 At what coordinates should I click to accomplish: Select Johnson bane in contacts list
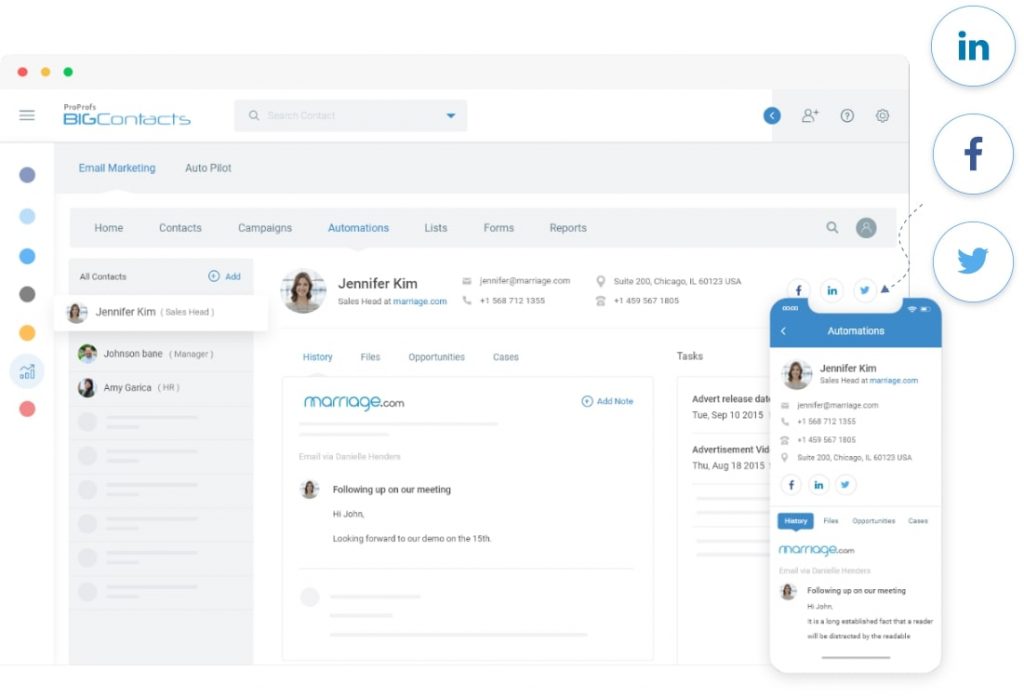[161, 354]
